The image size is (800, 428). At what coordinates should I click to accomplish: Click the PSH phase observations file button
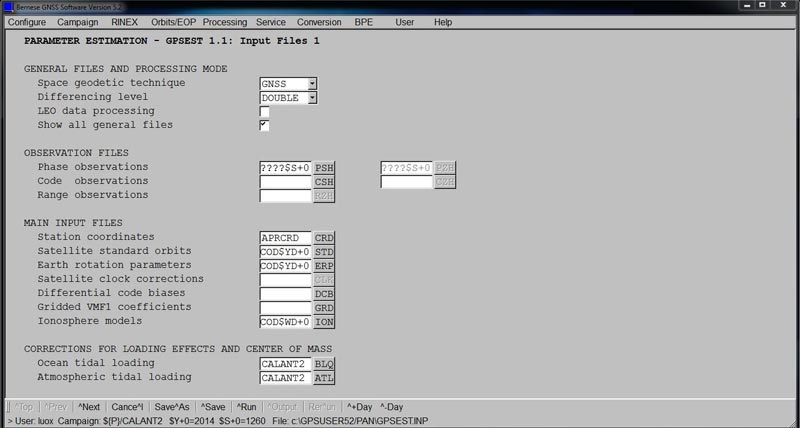tap(324, 168)
